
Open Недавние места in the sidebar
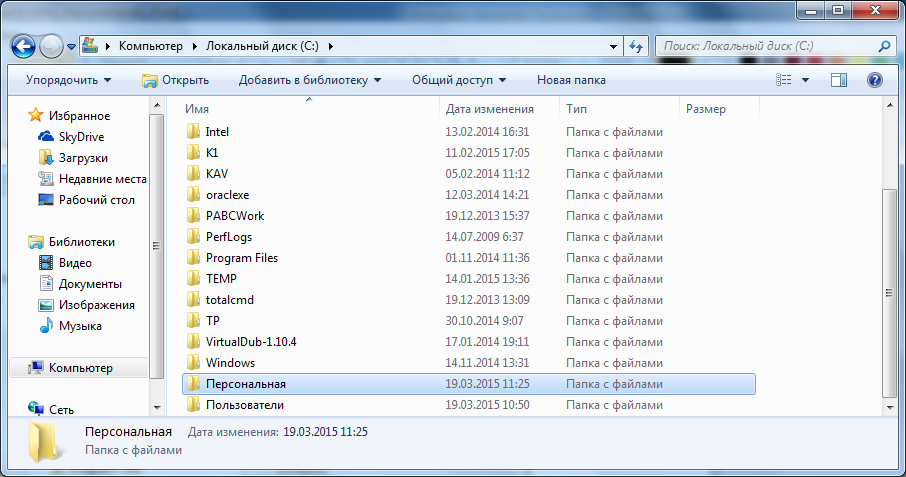pos(92,179)
